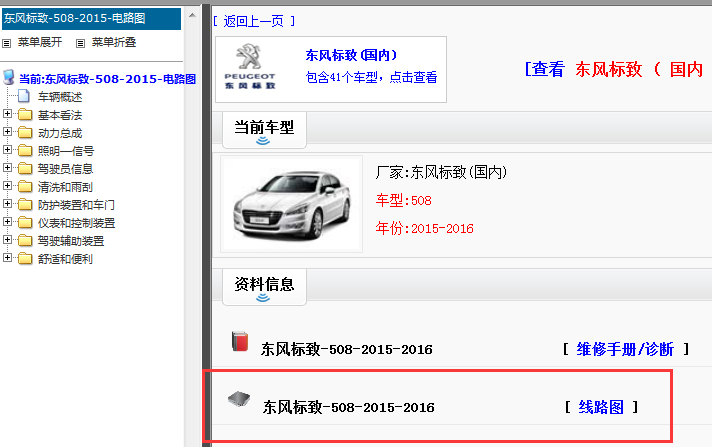Viewport: 712px width, 447px height.
Task: Click the gray chip icon for wiring diagram
Action: (x=239, y=398)
